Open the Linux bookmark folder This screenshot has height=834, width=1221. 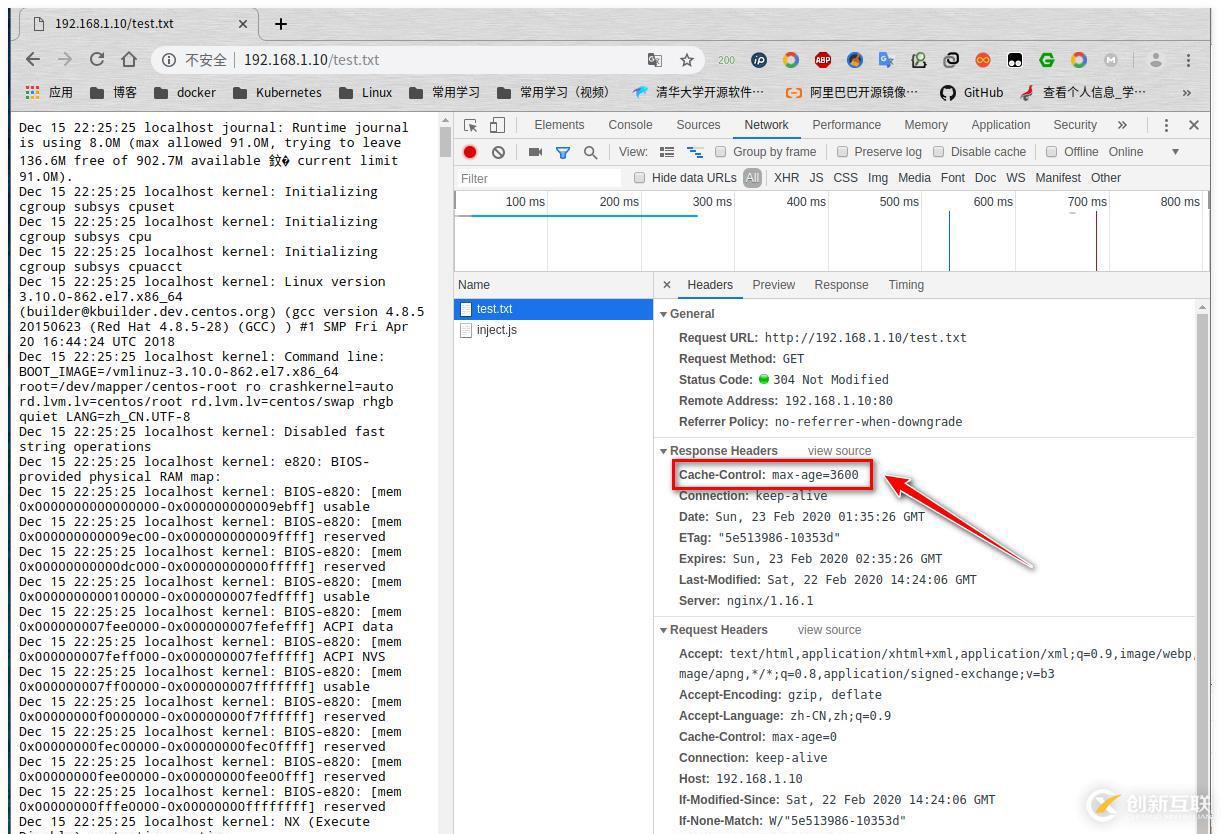pyautogui.click(x=365, y=92)
